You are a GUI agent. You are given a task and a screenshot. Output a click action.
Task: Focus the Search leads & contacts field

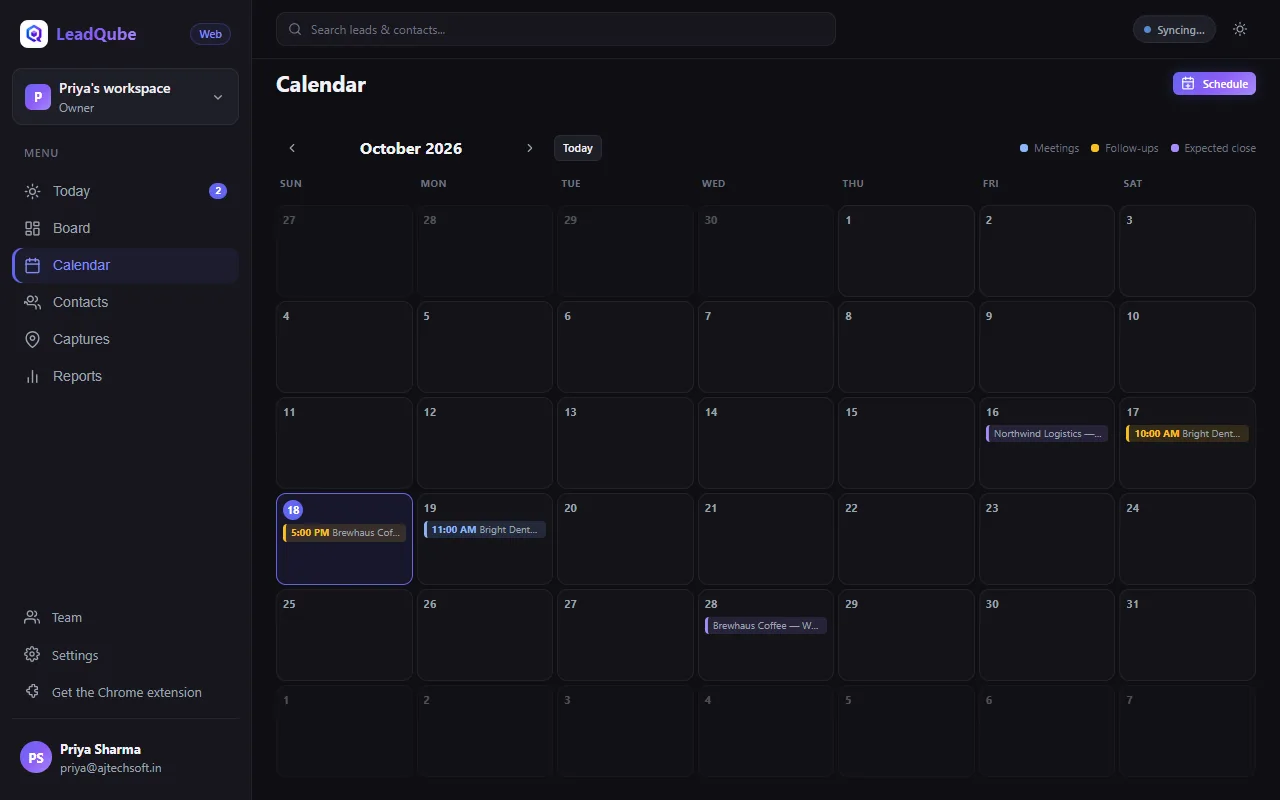click(x=556, y=29)
